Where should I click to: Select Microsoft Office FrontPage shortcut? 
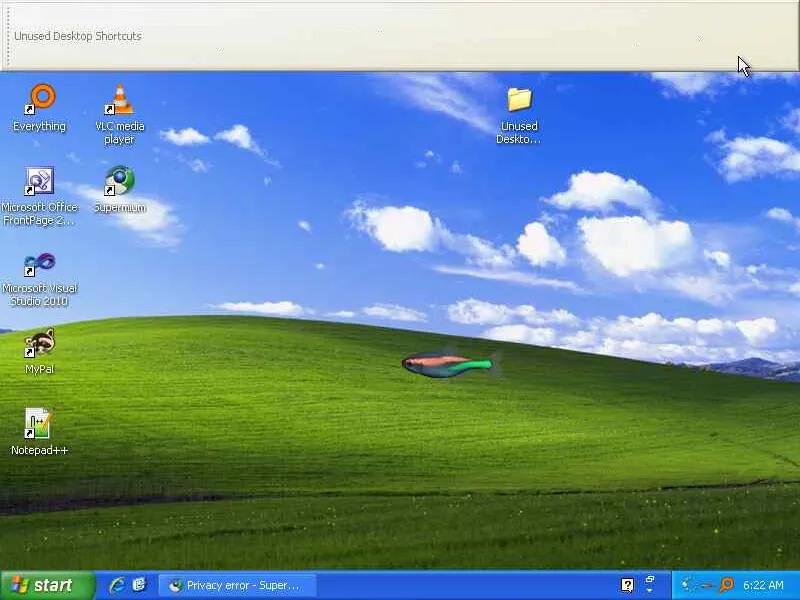pyautogui.click(x=39, y=196)
